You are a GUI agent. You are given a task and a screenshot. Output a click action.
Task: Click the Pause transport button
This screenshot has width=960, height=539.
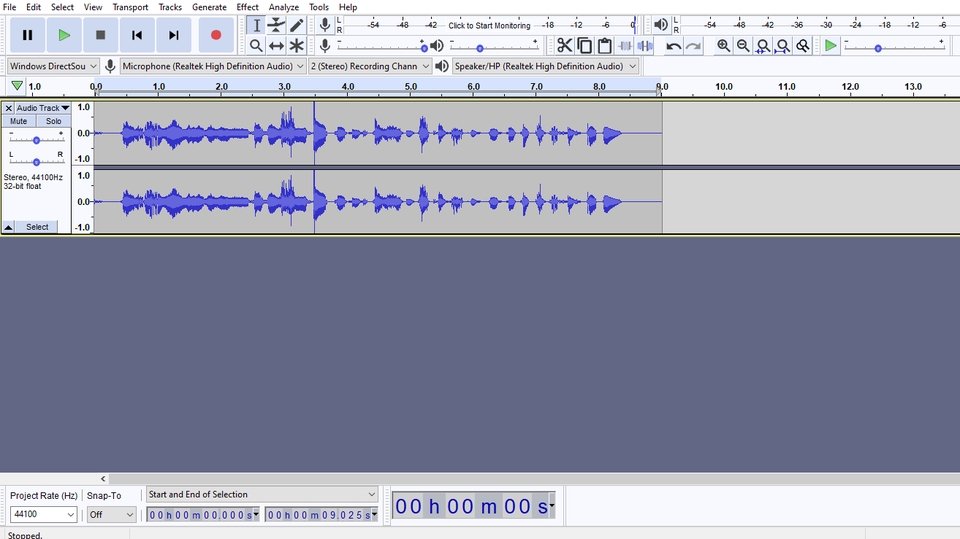tap(28, 35)
